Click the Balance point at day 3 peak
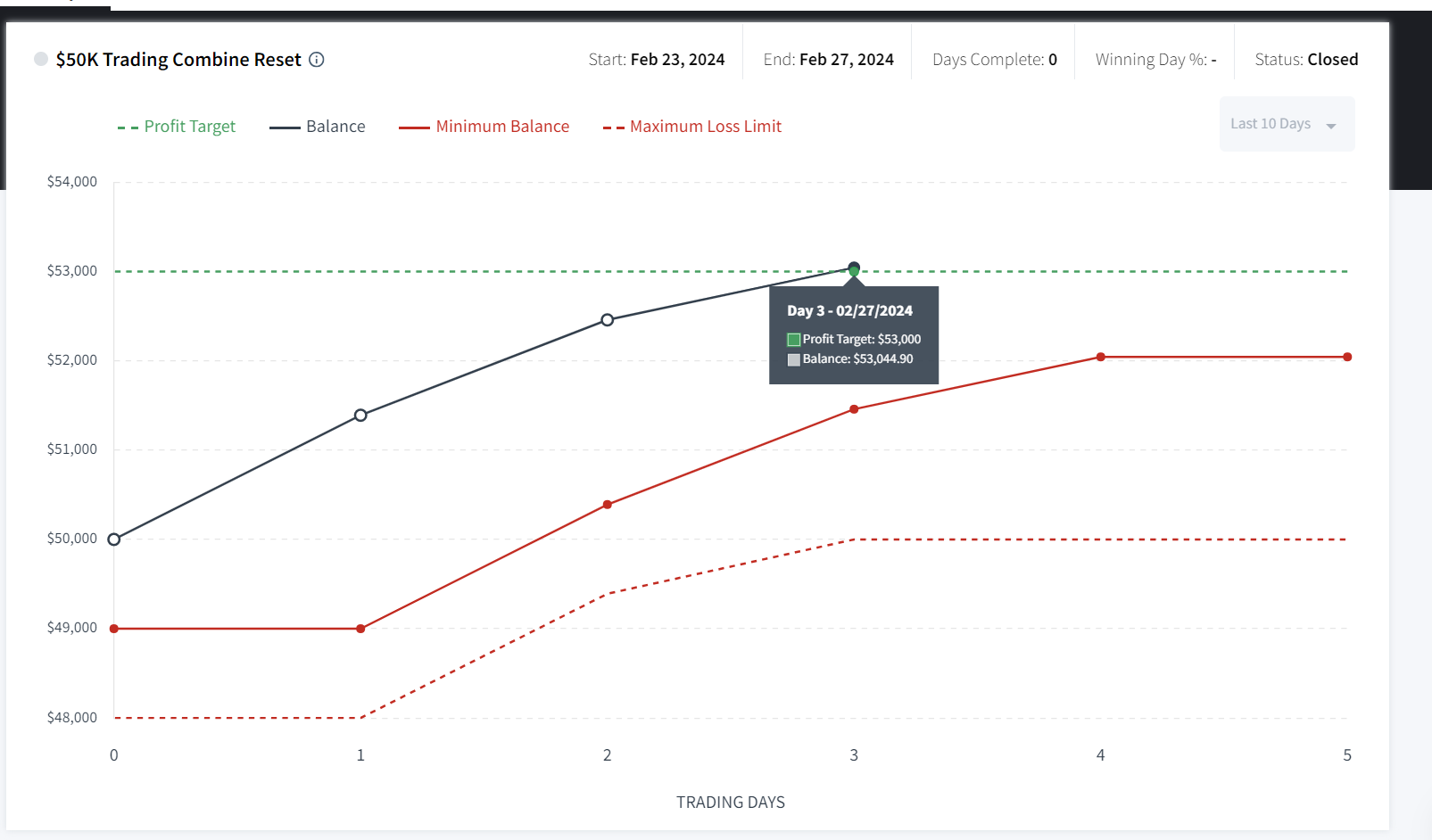This screenshot has width=1432, height=840. point(854,268)
